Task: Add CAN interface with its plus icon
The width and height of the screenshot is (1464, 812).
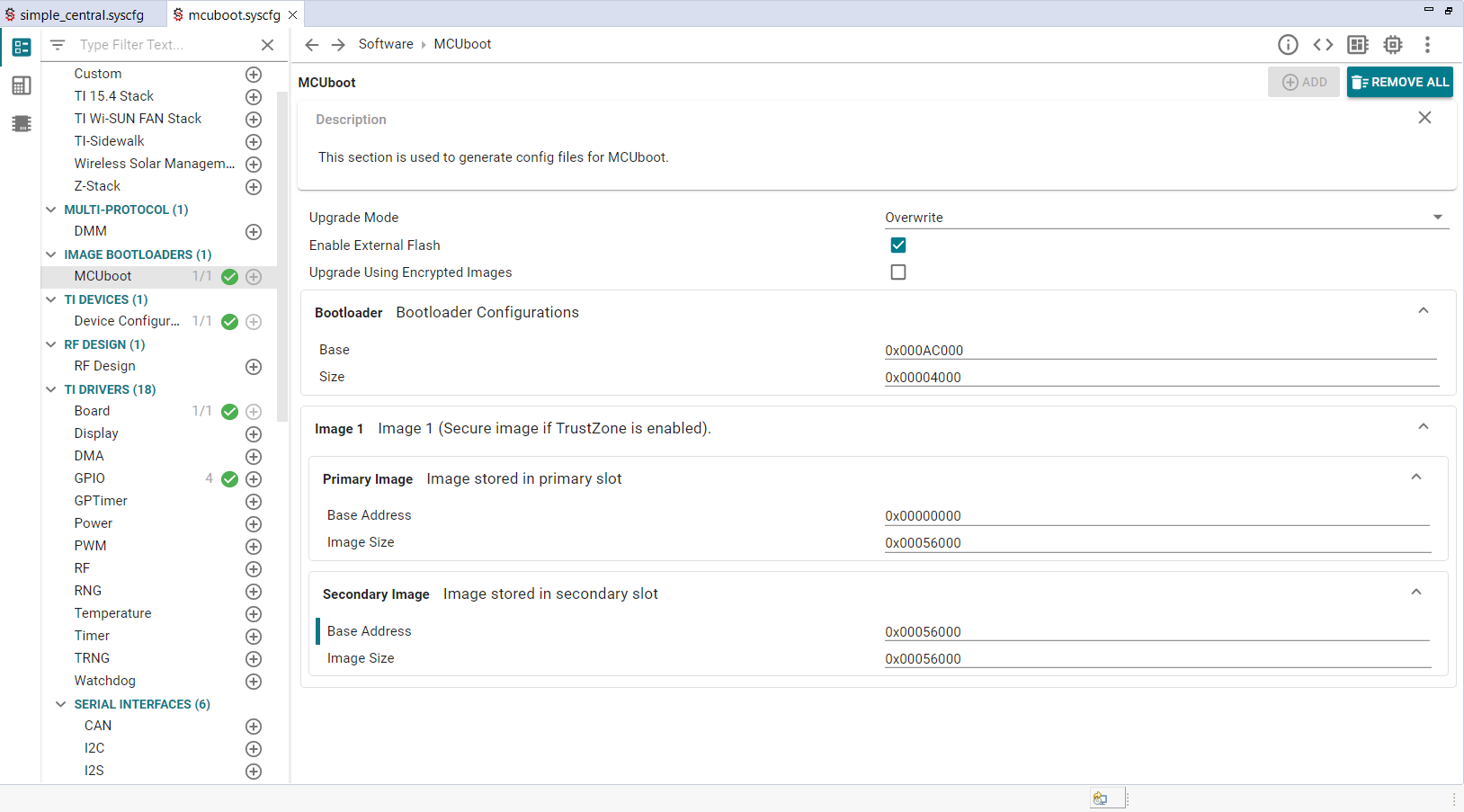Action: (x=254, y=727)
